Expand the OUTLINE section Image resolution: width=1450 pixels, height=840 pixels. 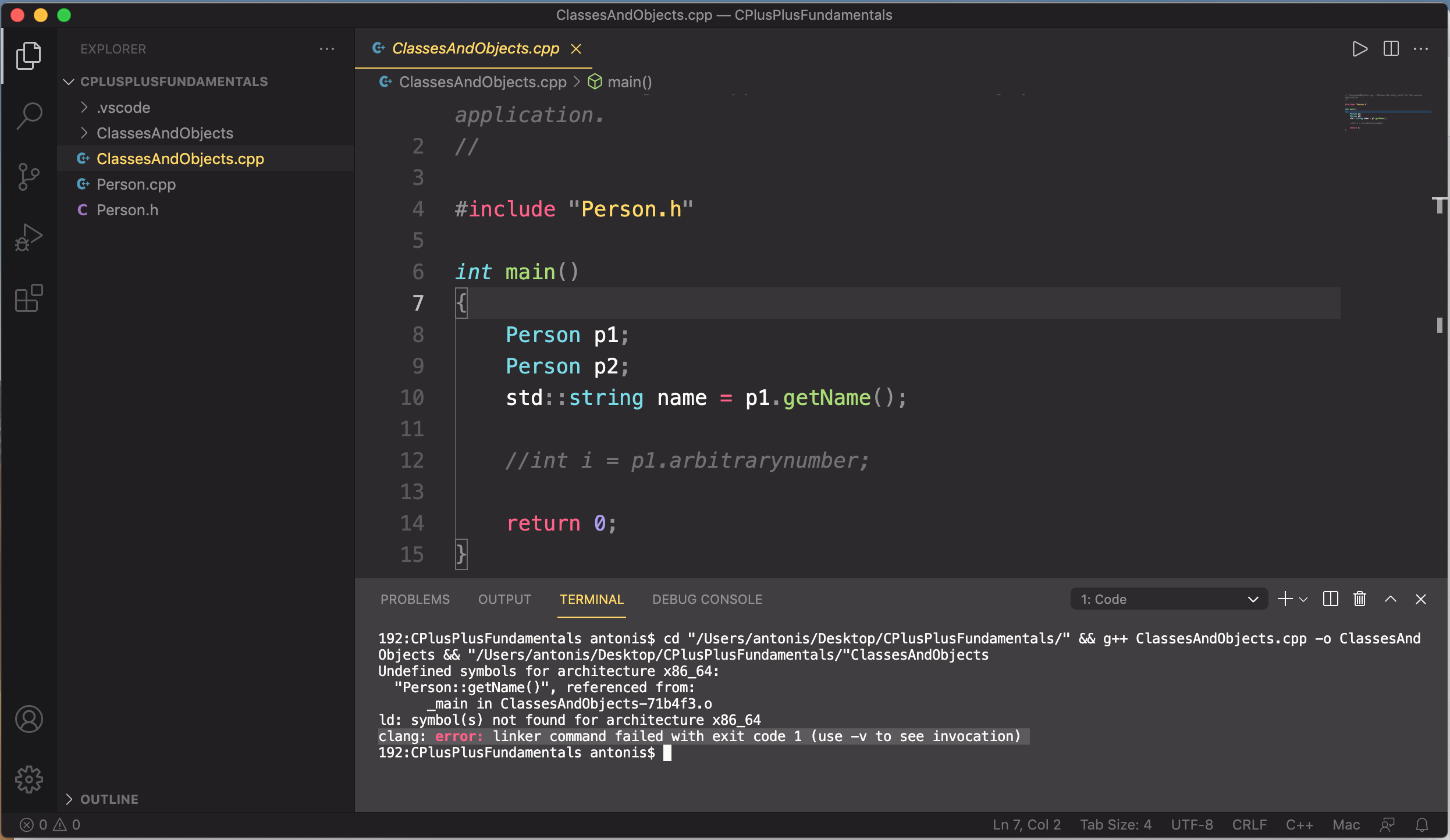109,799
